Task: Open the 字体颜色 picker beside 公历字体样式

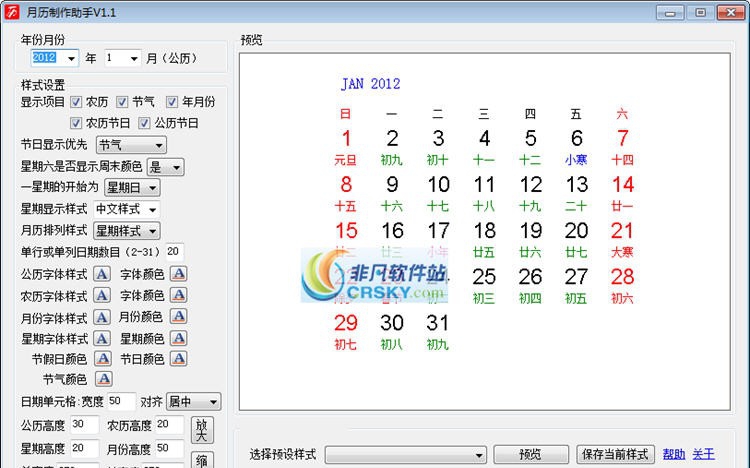Action: click(178, 274)
